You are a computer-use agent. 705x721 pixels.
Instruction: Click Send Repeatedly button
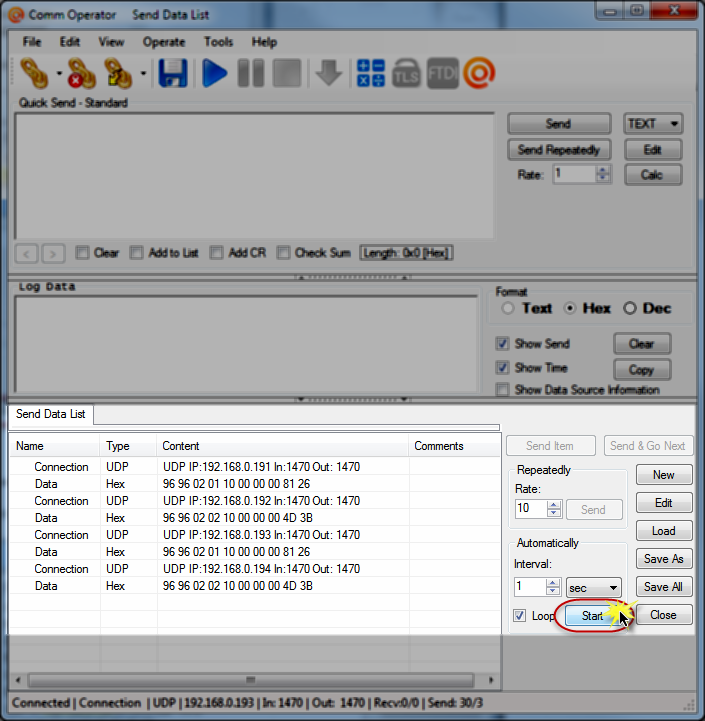[559, 150]
